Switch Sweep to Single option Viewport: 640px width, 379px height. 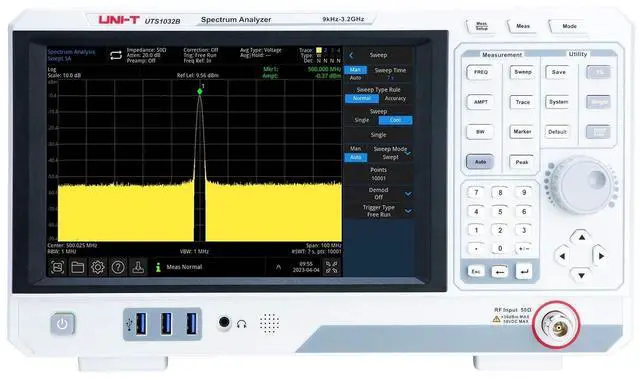(362, 120)
